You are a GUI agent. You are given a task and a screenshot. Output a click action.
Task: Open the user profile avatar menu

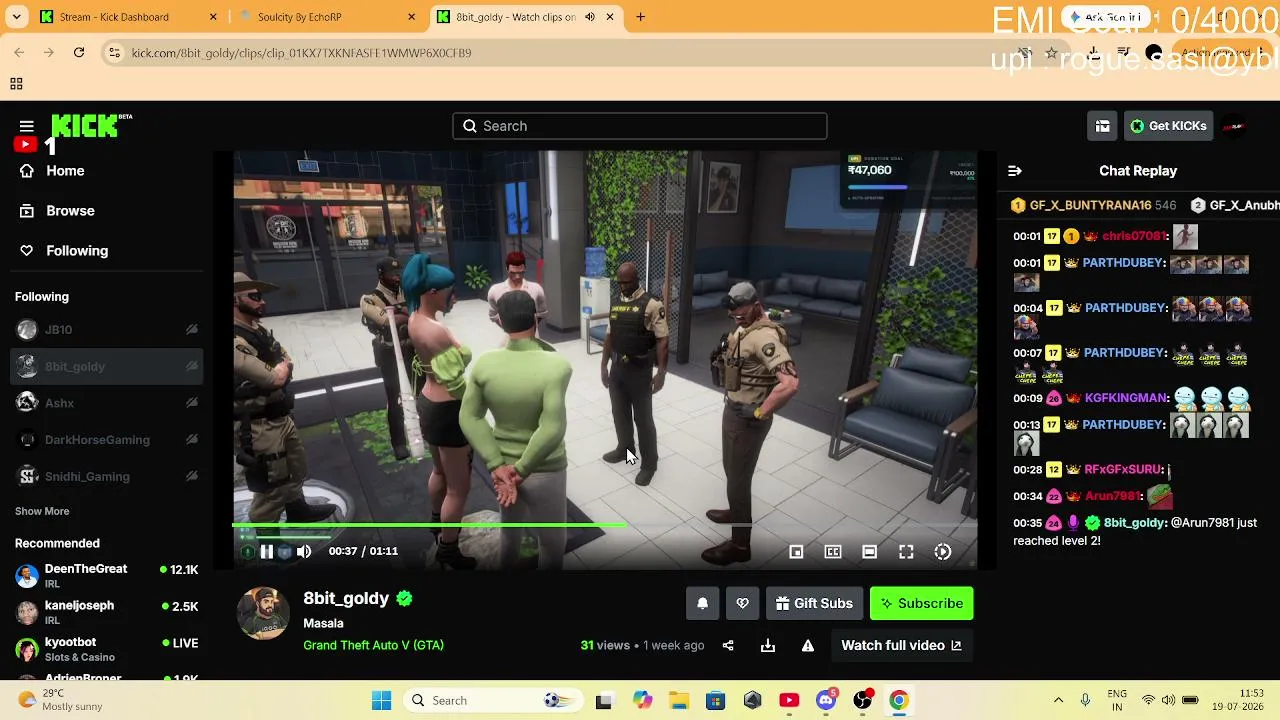pyautogui.click(x=1234, y=126)
